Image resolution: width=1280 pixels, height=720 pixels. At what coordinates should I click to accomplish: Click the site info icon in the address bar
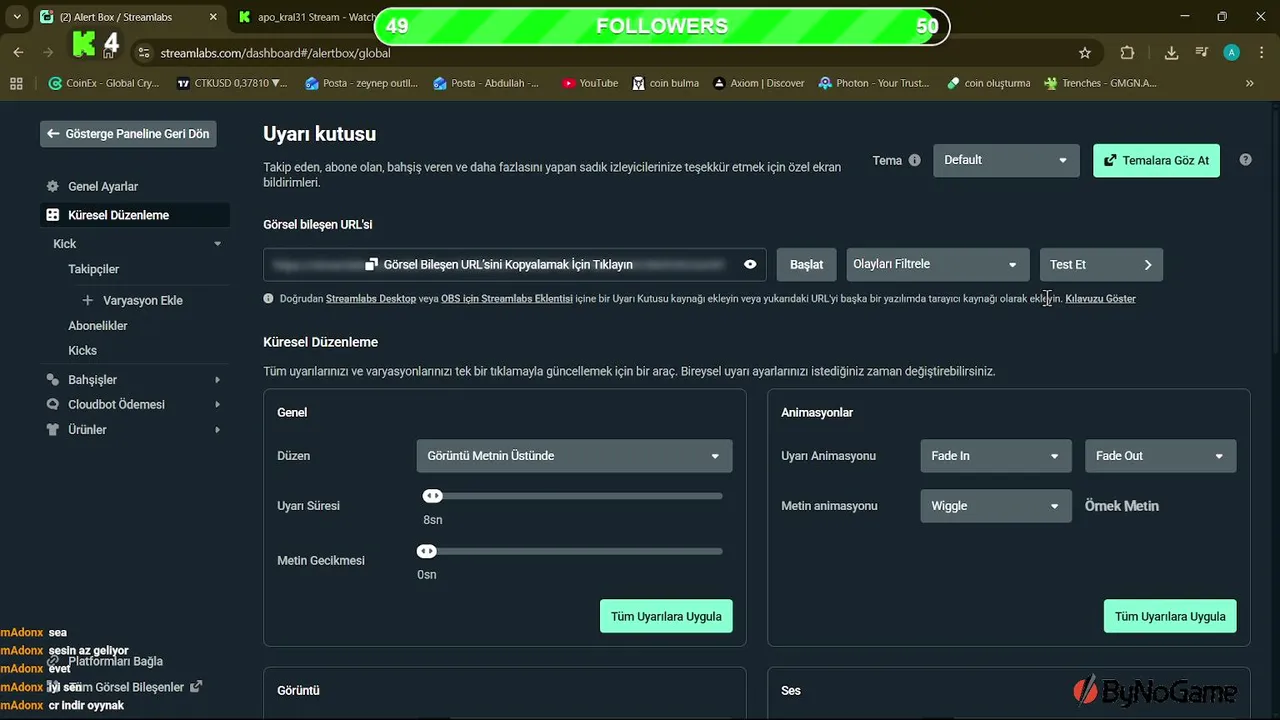click(x=143, y=53)
